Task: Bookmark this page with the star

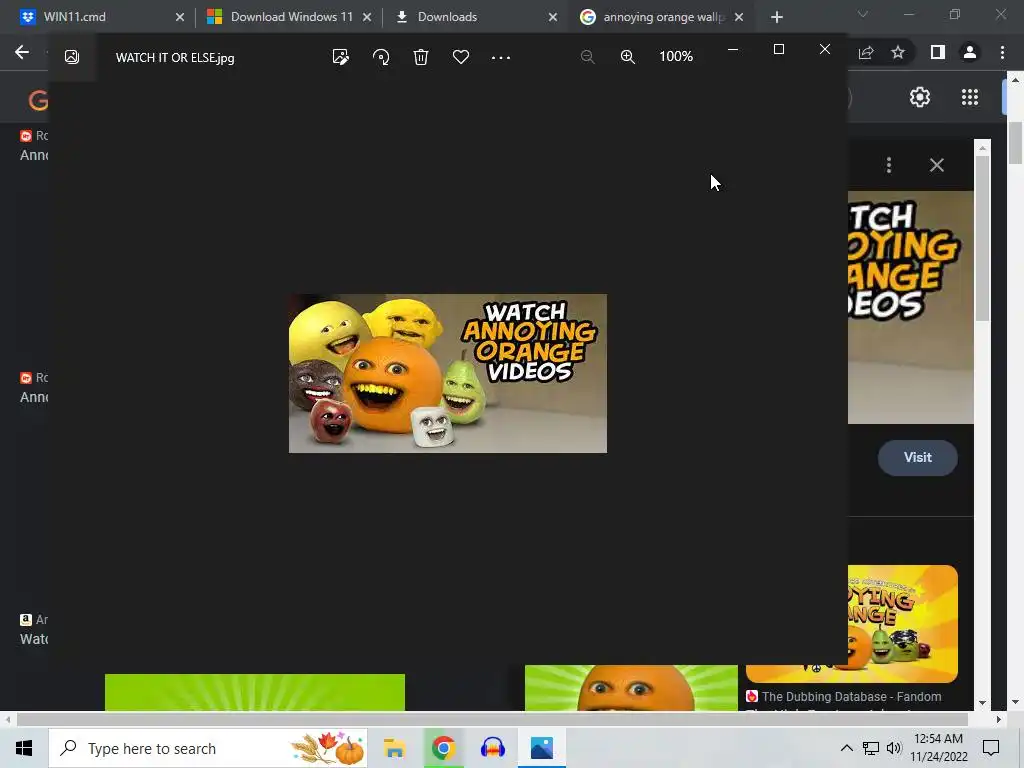Action: pyautogui.click(x=898, y=52)
